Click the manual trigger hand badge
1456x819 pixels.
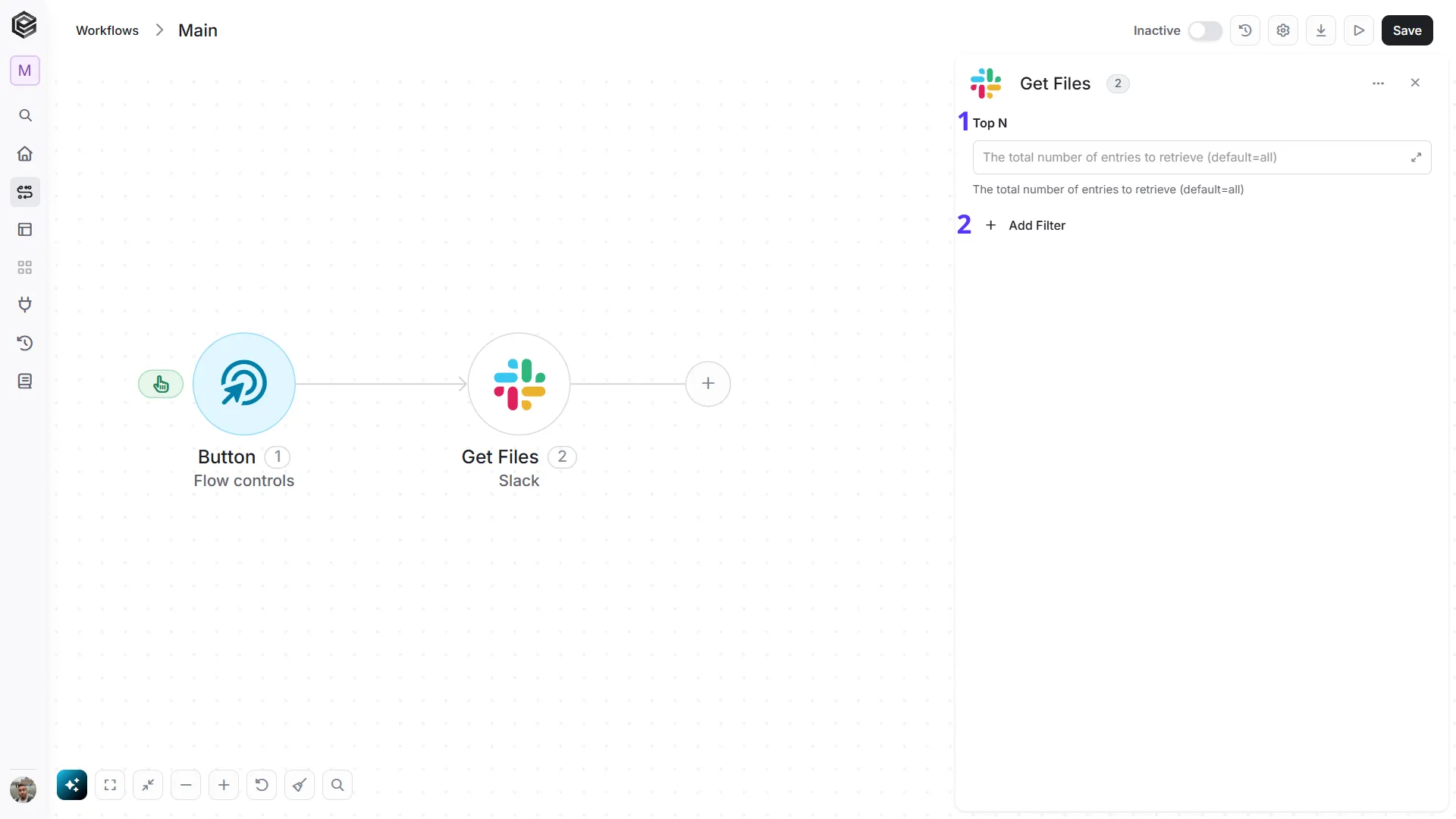[x=161, y=384]
